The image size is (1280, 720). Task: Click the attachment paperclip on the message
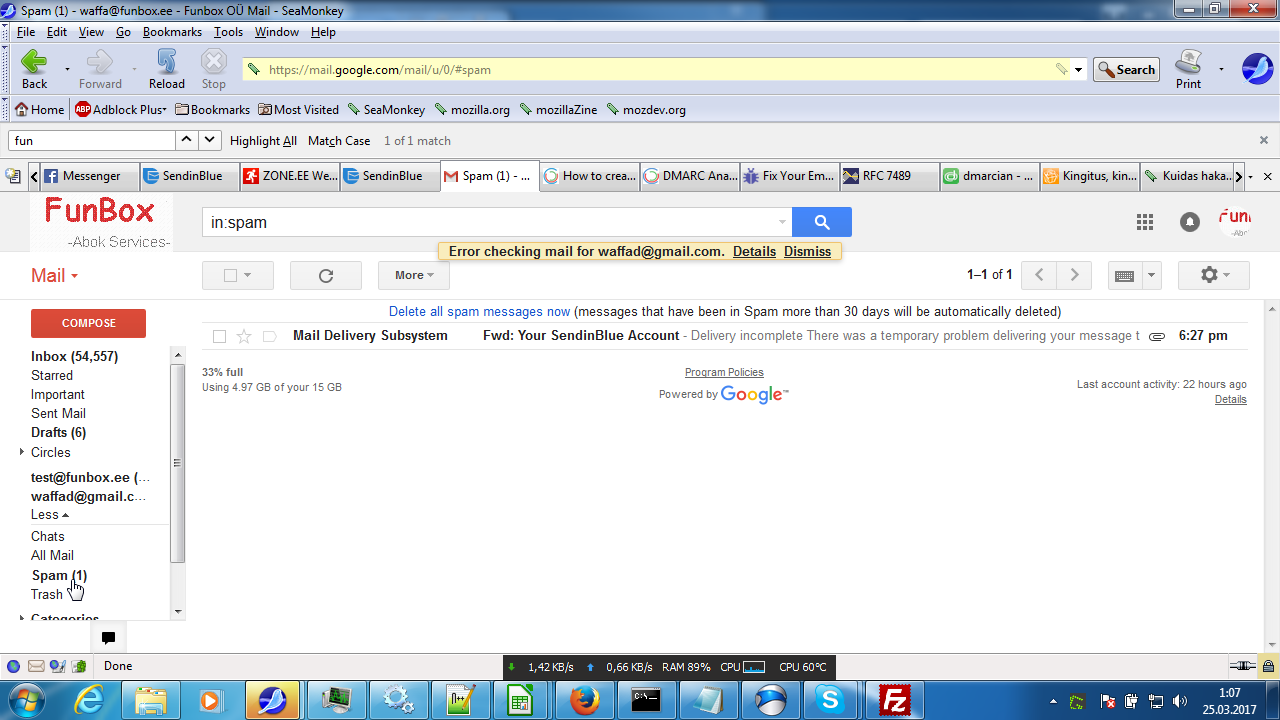[x=1157, y=337]
